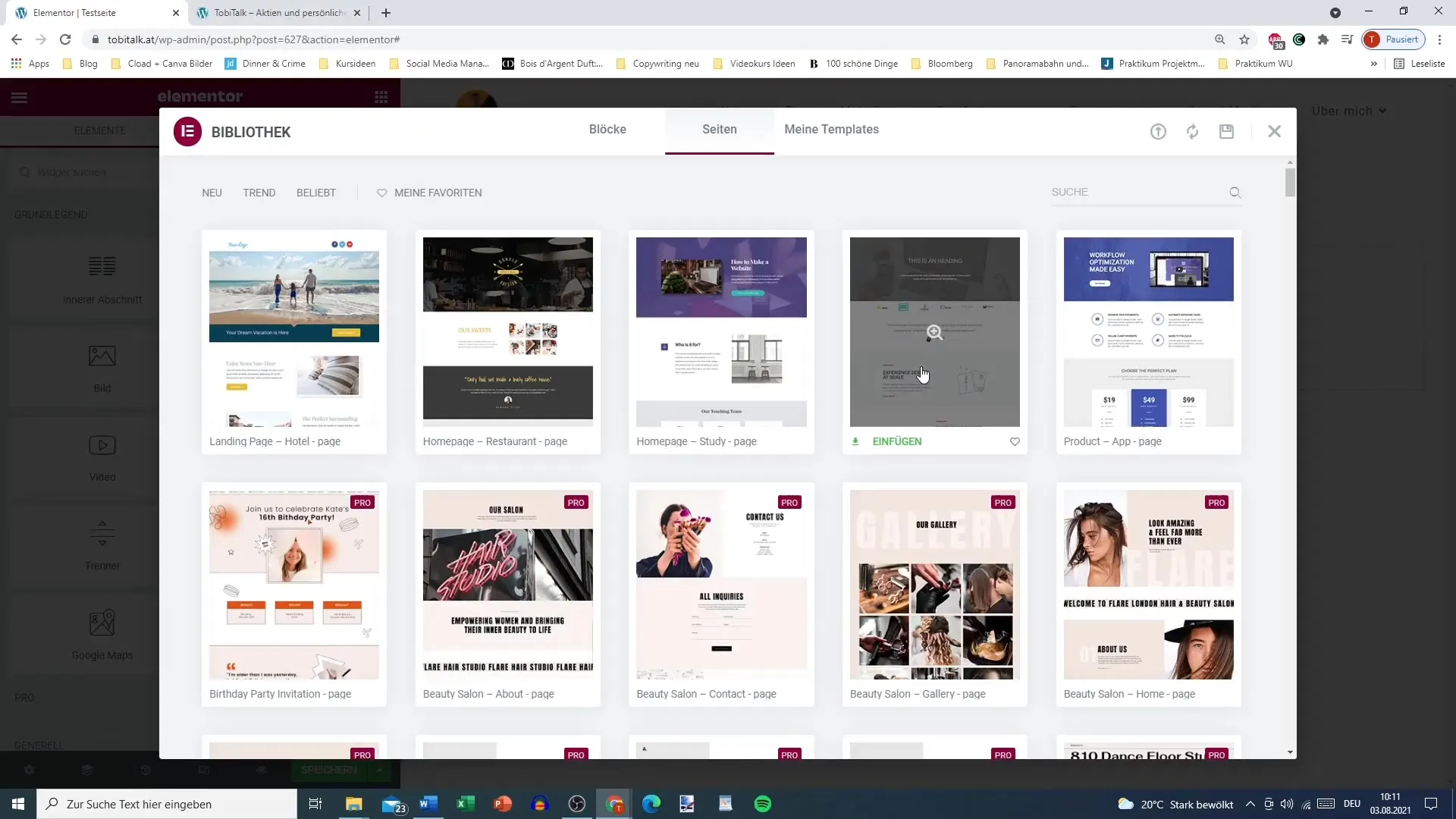Click the sync library refresh icon
This screenshot has width=1456, height=819.
1192,132
